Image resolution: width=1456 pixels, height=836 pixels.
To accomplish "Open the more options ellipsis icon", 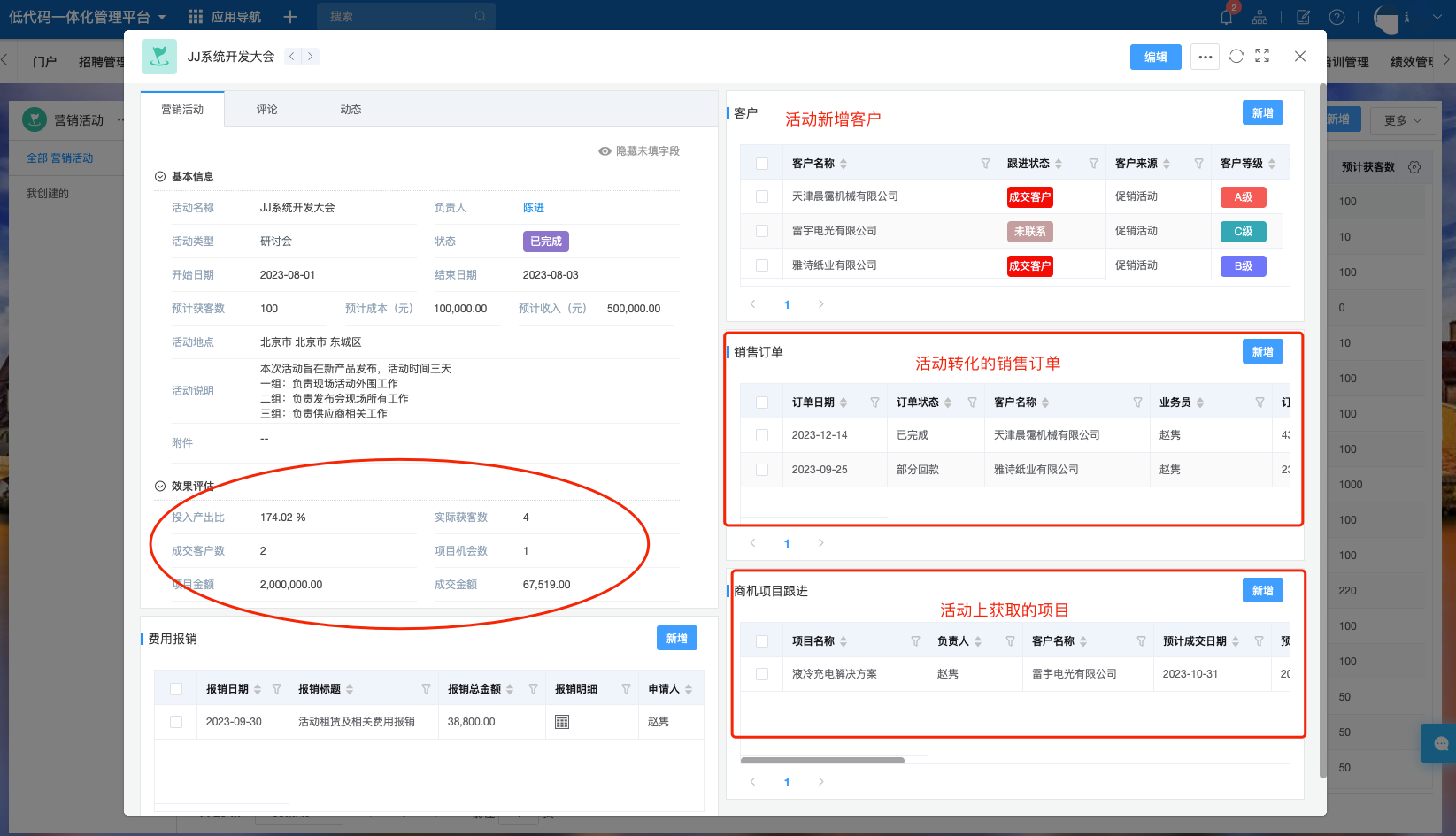I will tap(1205, 56).
